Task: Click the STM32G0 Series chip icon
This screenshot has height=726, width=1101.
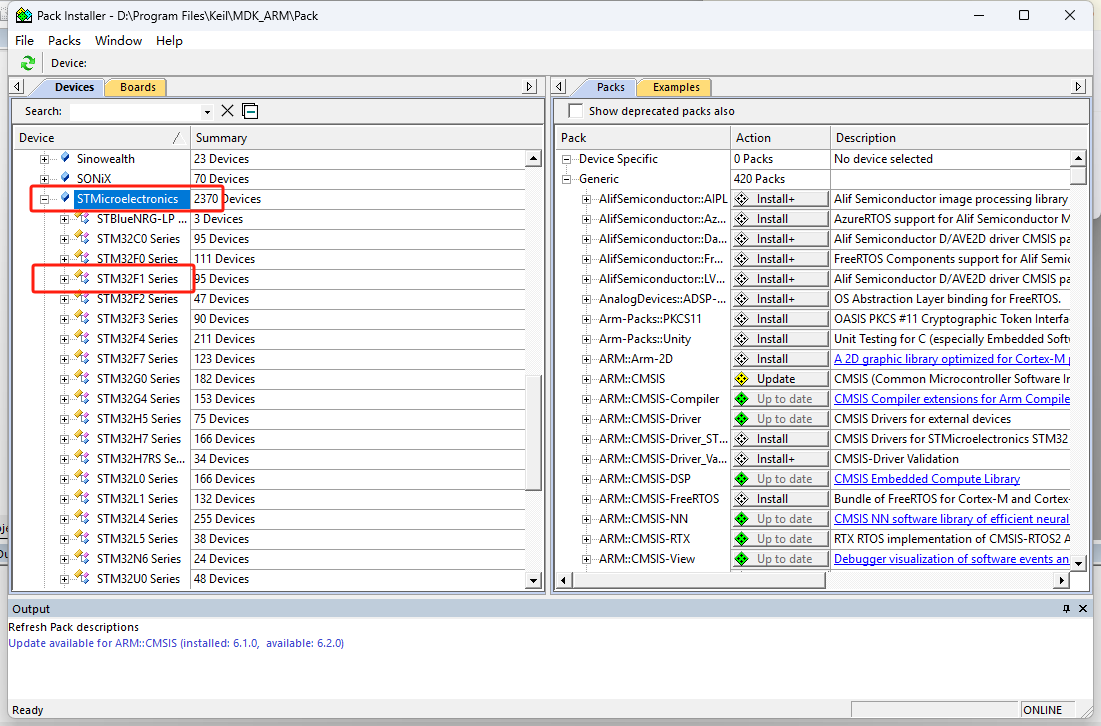Action: [x=83, y=378]
